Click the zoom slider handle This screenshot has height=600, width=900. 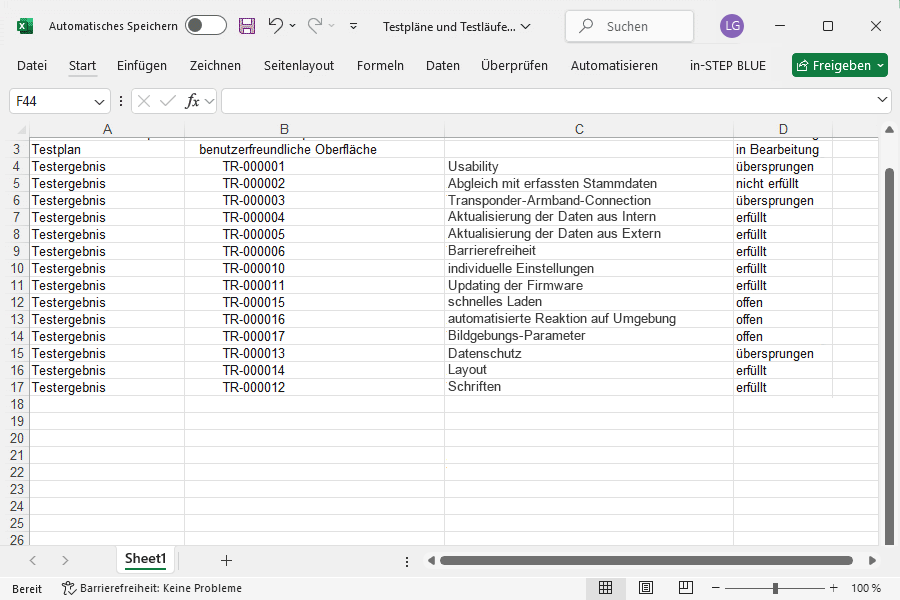point(774,588)
